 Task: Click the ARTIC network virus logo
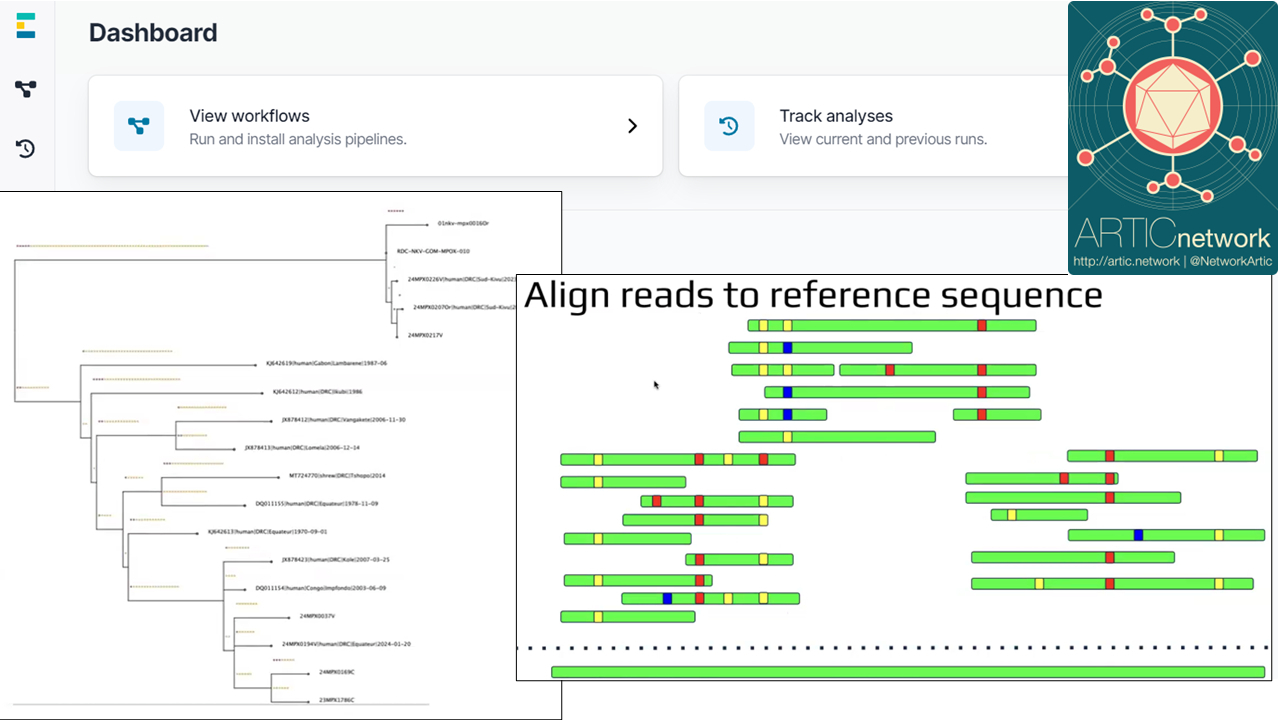pos(1172,105)
